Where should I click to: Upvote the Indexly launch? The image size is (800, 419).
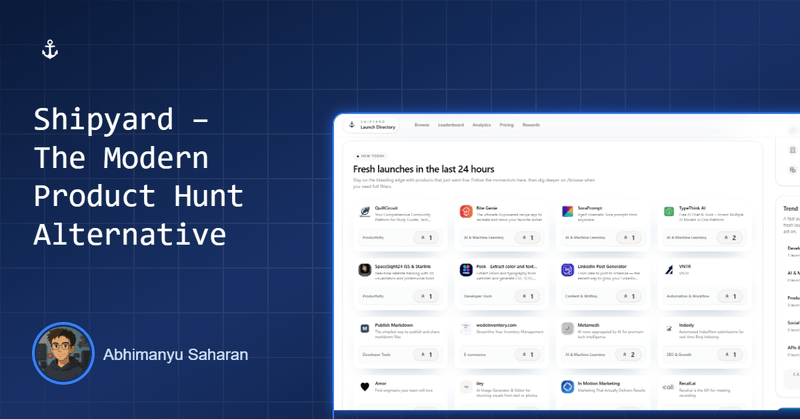730,354
